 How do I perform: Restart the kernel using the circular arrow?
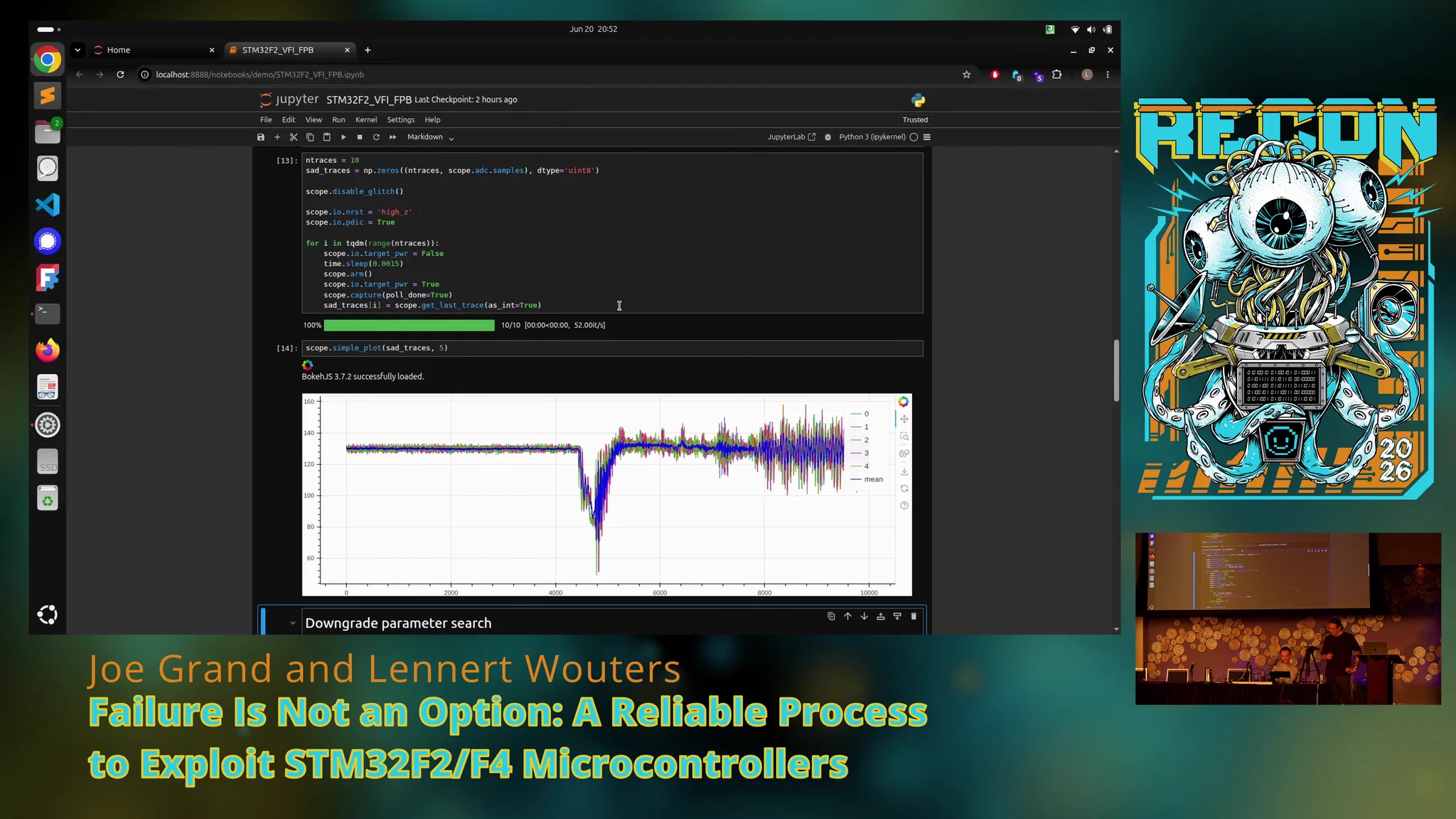(376, 137)
